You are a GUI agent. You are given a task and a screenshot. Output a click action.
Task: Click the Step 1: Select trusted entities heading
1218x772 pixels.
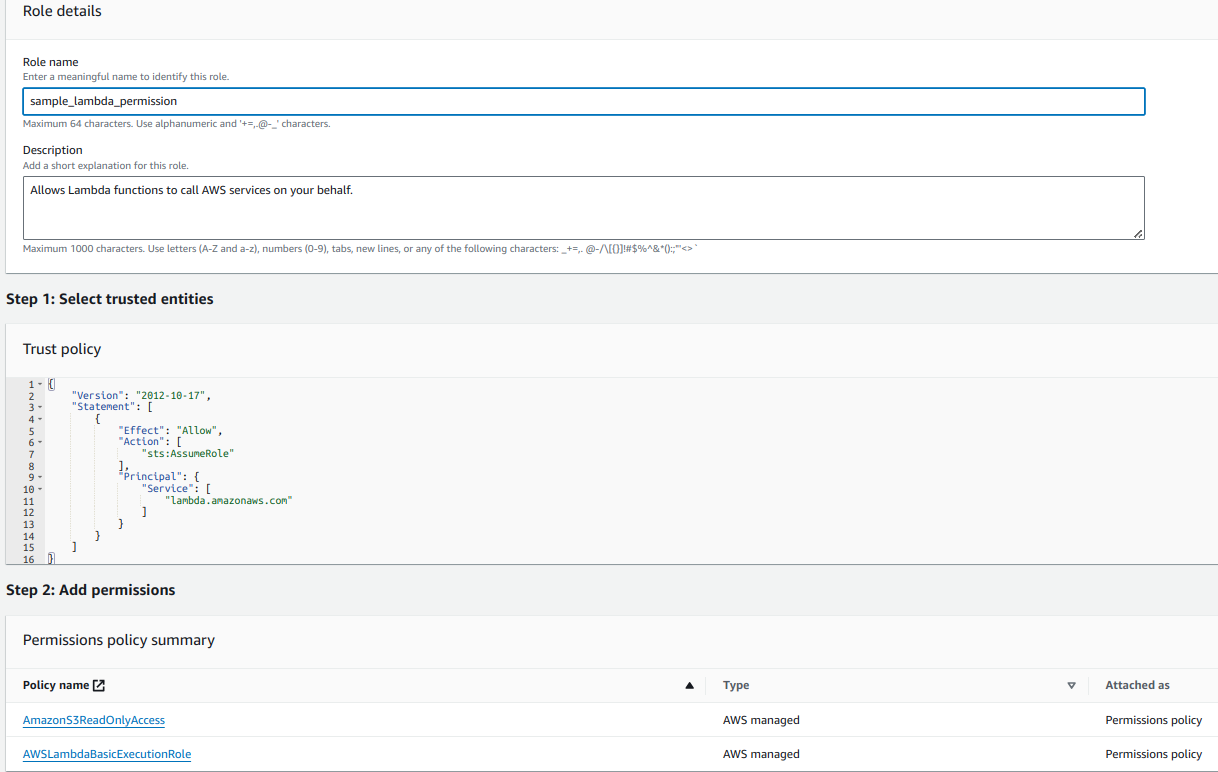pyautogui.click(x=110, y=299)
